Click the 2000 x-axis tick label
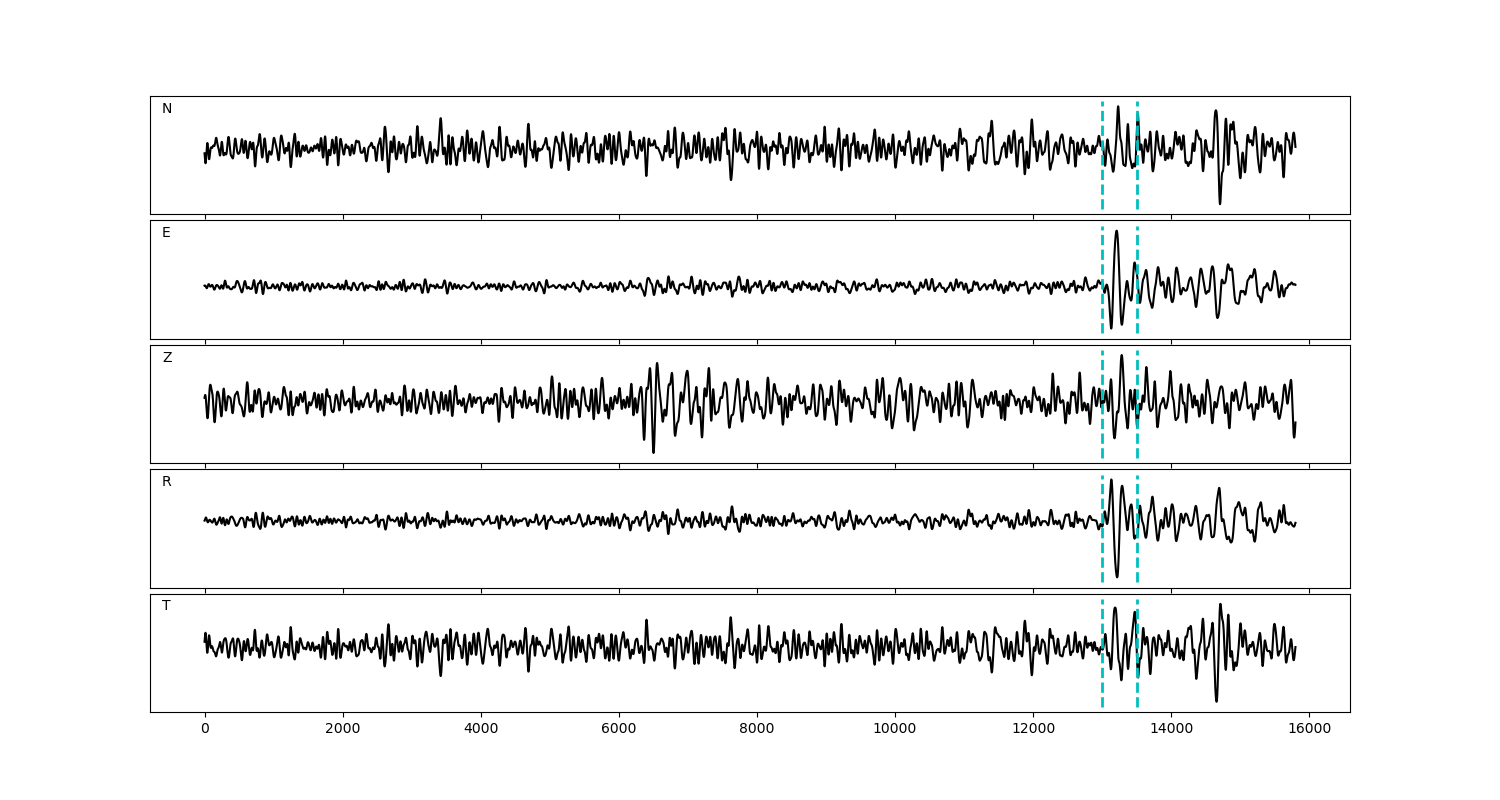 [343, 729]
